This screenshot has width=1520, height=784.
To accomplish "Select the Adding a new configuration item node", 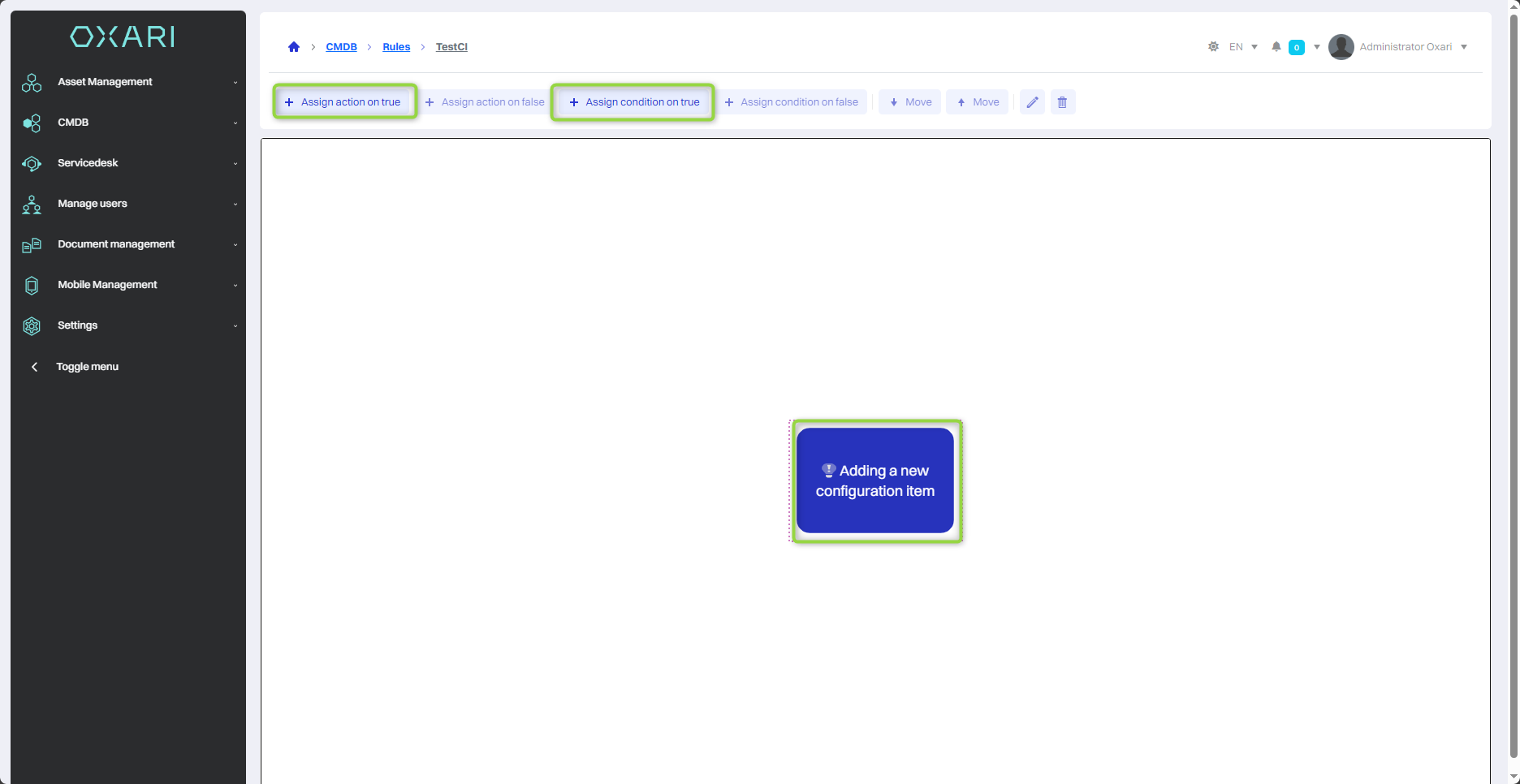I will pos(875,480).
